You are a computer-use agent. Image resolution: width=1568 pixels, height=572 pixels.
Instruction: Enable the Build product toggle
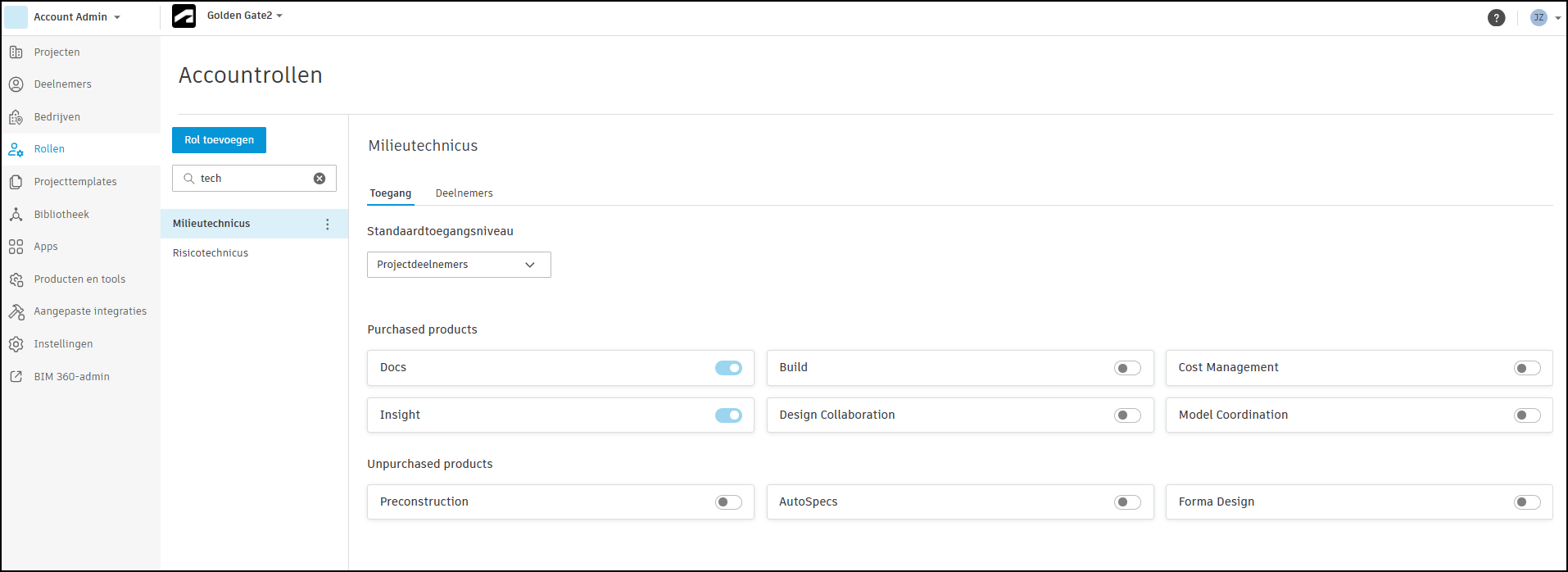click(1127, 368)
